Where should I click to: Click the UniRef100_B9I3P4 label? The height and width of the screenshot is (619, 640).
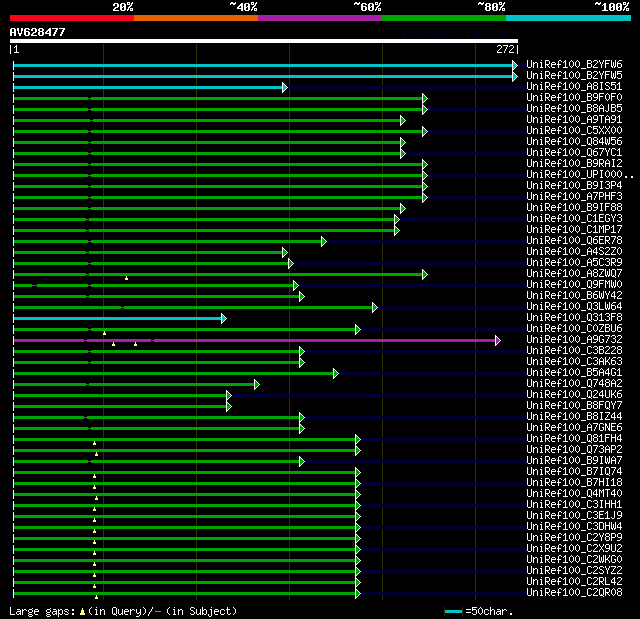(x=574, y=185)
